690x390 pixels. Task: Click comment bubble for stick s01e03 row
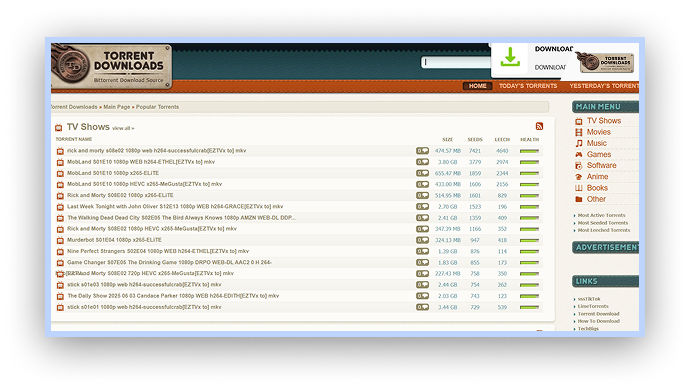pyautogui.click(x=422, y=285)
